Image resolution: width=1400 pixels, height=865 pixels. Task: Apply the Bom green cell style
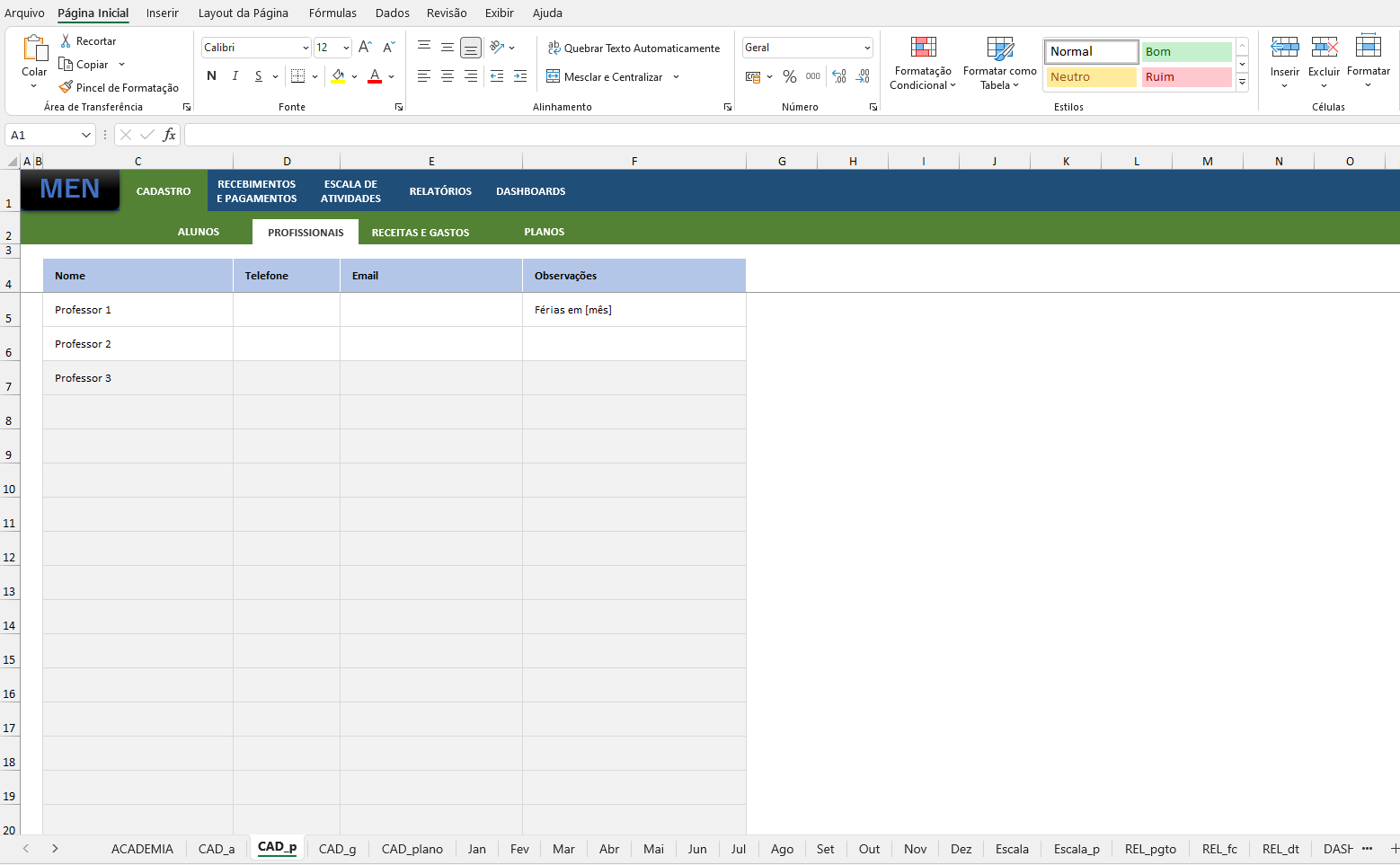click(1186, 52)
